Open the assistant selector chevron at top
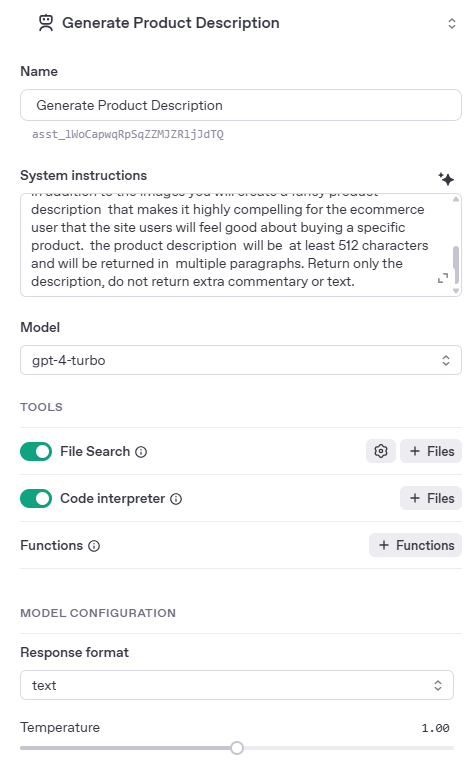This screenshot has width=473, height=762. coord(452,23)
